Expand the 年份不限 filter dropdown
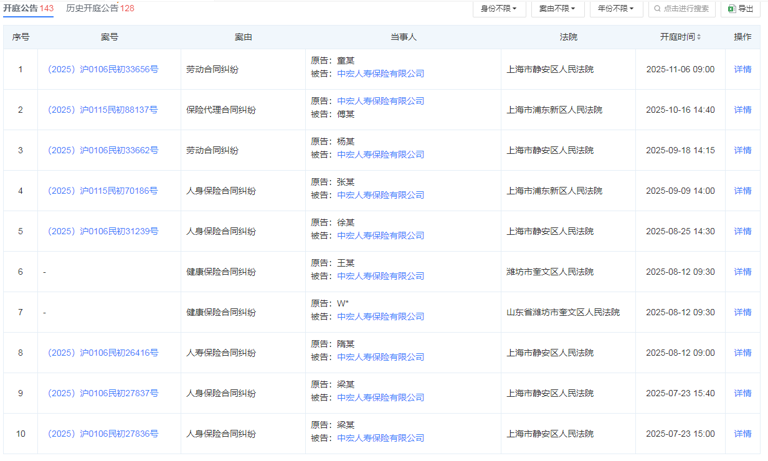This screenshot has width=768, height=461. pyautogui.click(x=616, y=8)
